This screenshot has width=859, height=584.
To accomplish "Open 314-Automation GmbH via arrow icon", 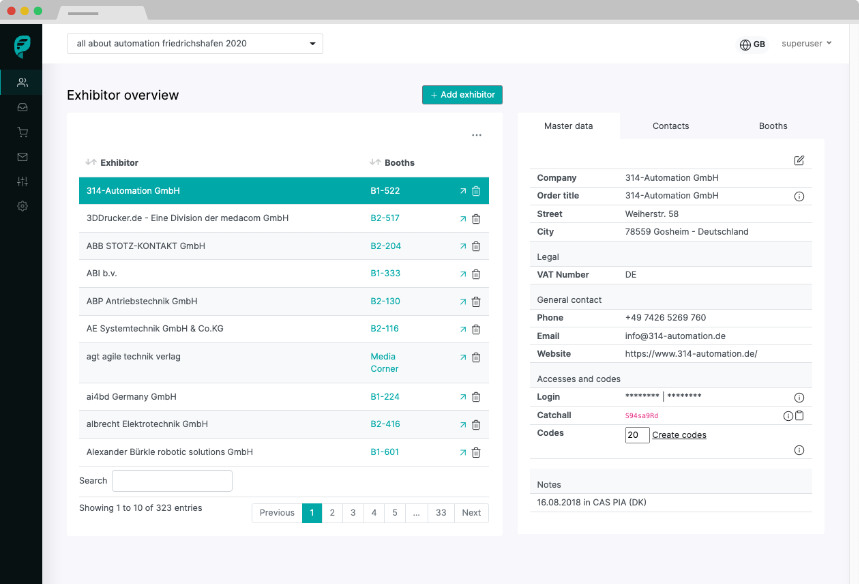I will tap(463, 191).
